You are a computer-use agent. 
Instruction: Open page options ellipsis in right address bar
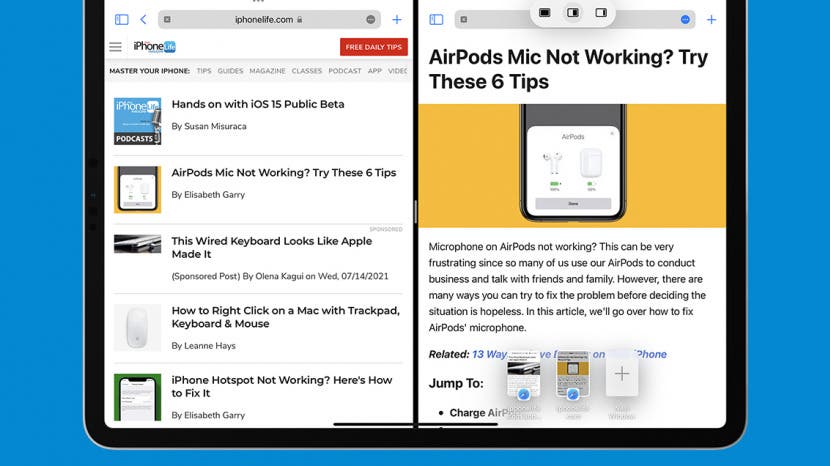pos(685,20)
